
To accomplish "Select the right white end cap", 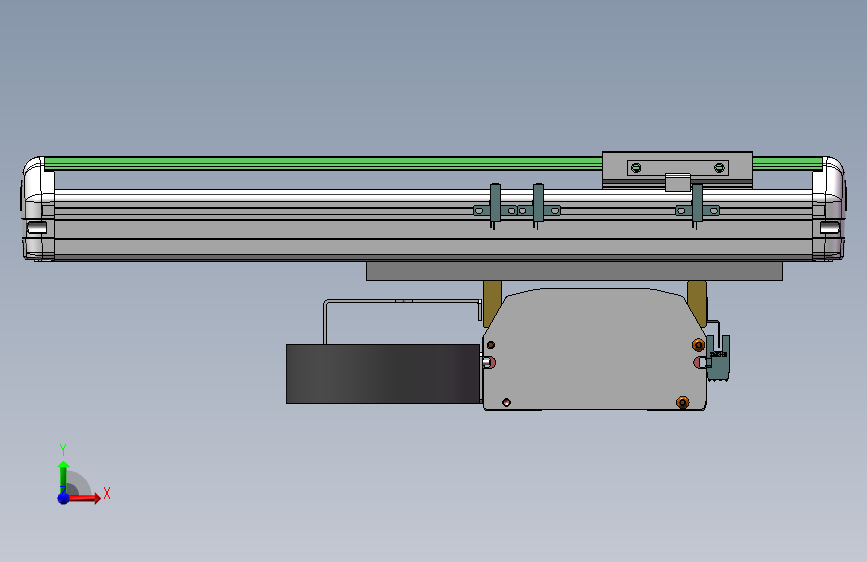I will [828, 209].
